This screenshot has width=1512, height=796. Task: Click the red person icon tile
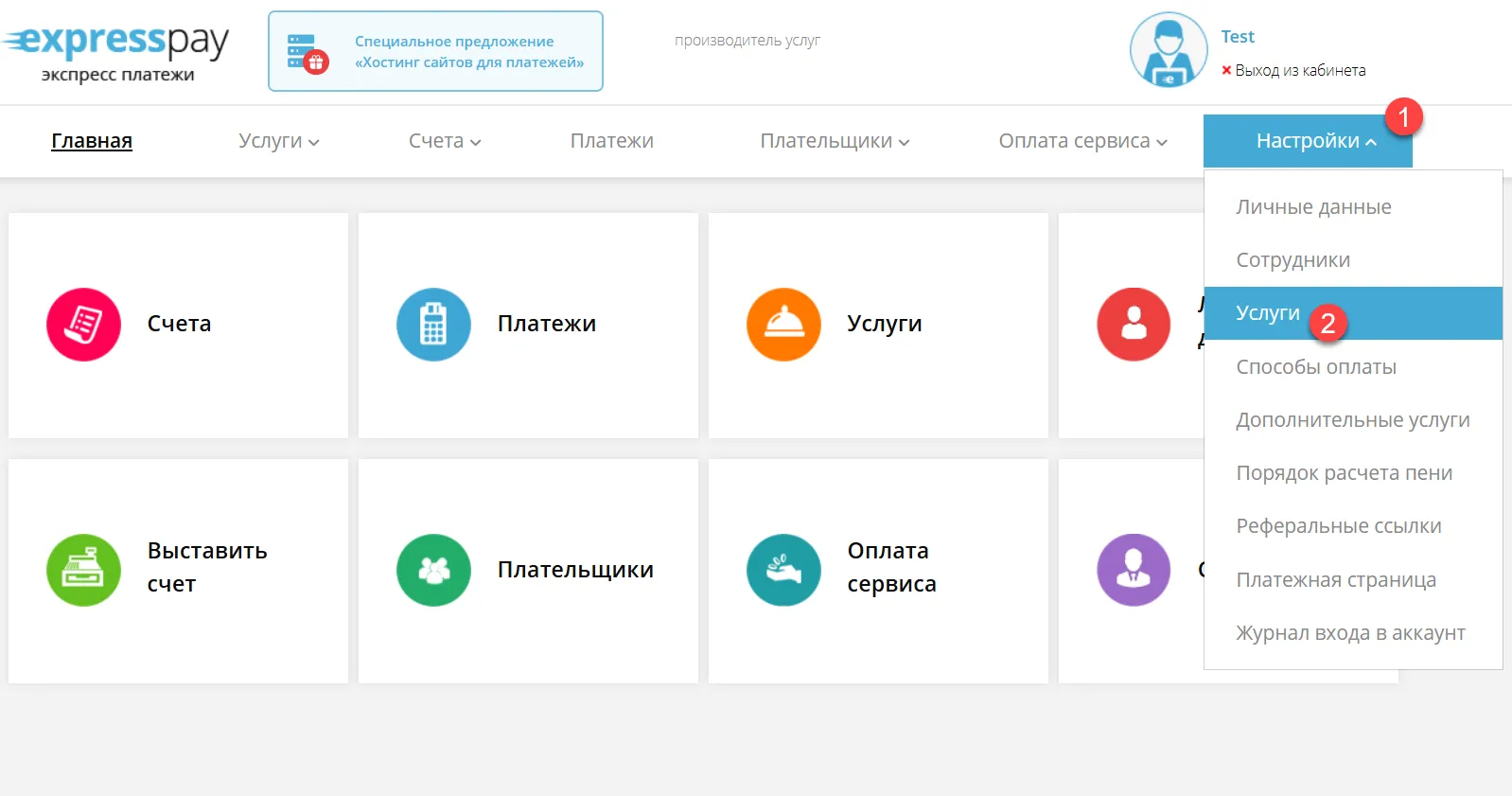1134,324
